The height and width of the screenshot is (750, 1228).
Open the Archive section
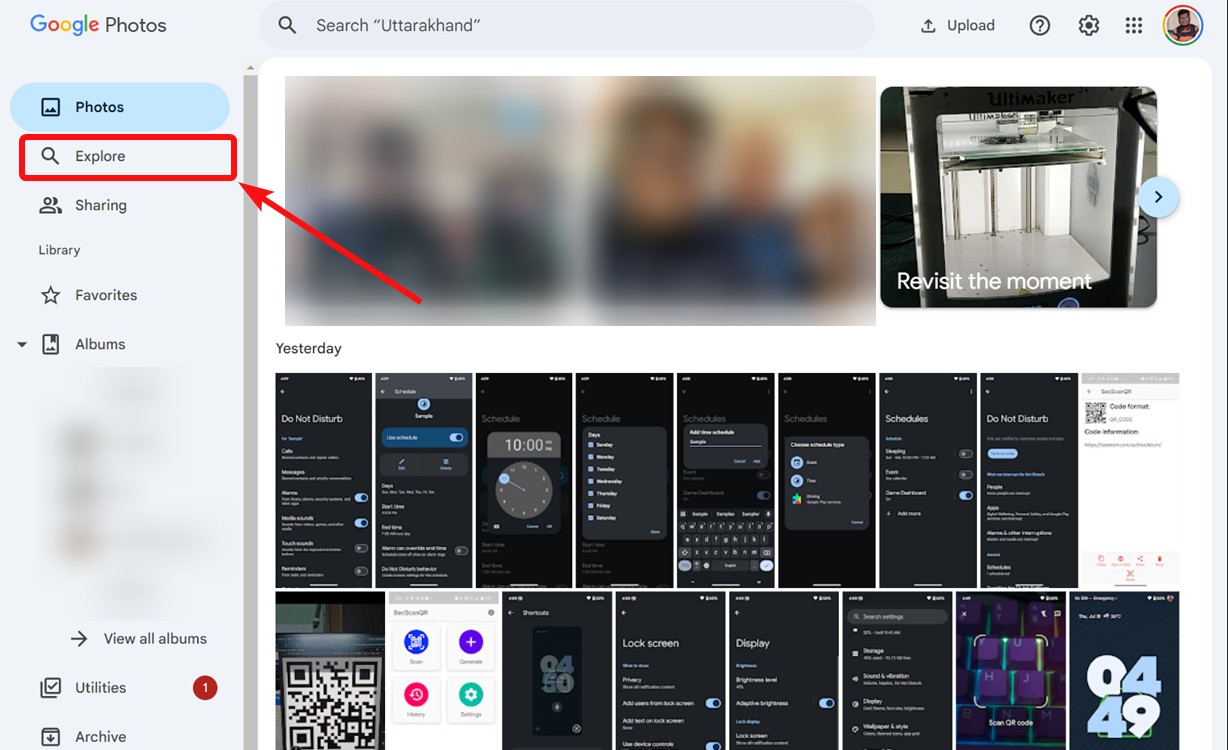[100, 735]
